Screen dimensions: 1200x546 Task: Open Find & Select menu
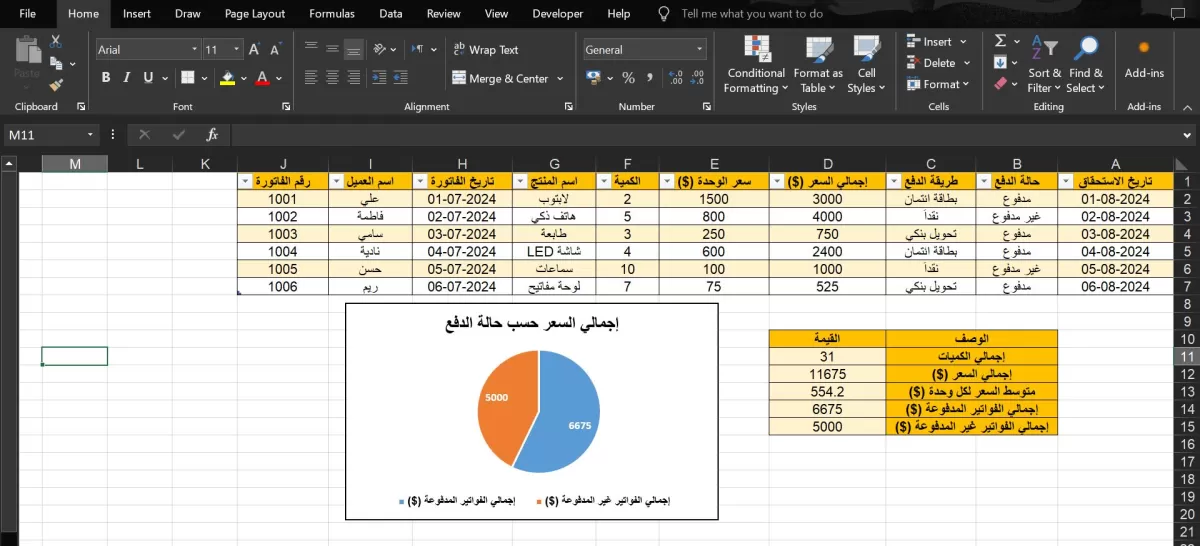(x=1085, y=65)
